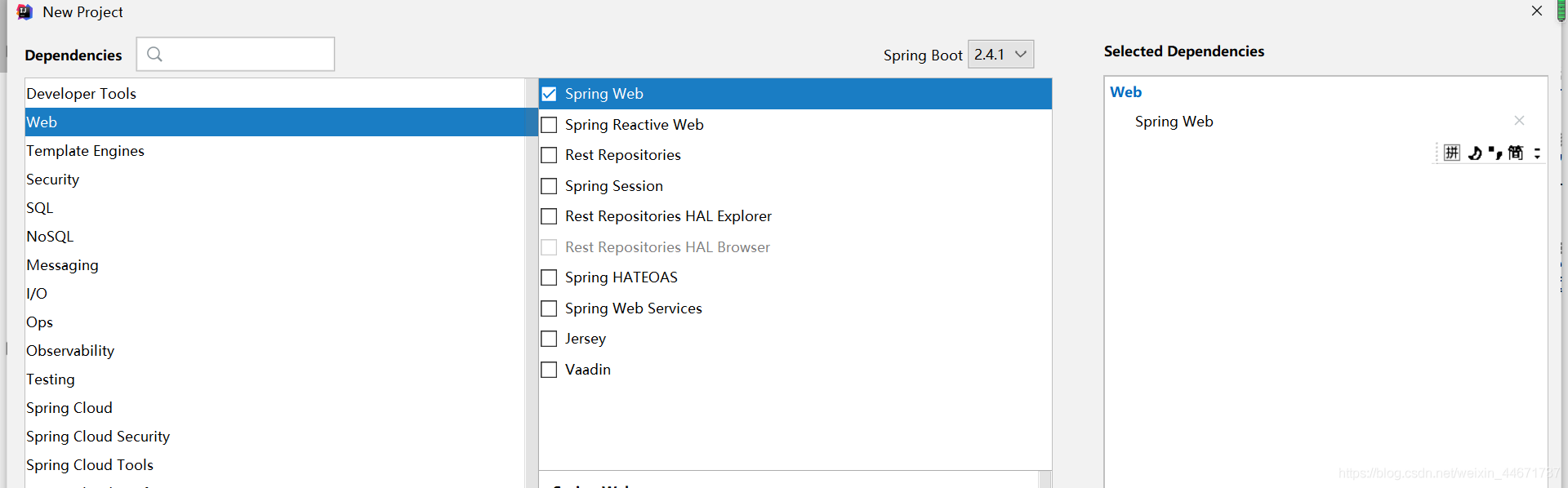1568x488 pixels.
Task: Click the IME simplified Chinese icon
Action: click(1516, 153)
